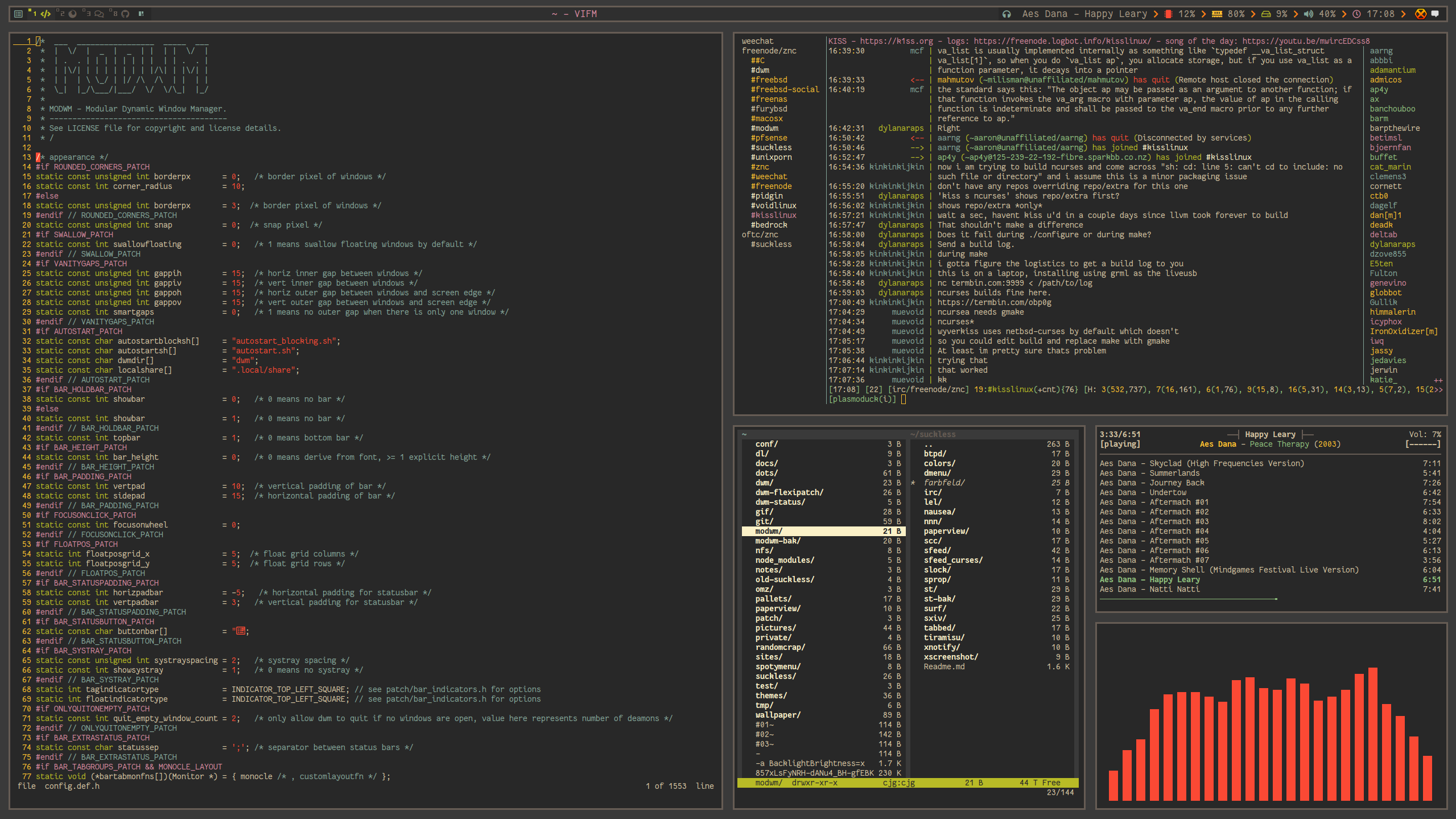Switch to tag 2 Firefox workspace
The height and width of the screenshot is (819, 1456).
coord(72,14)
